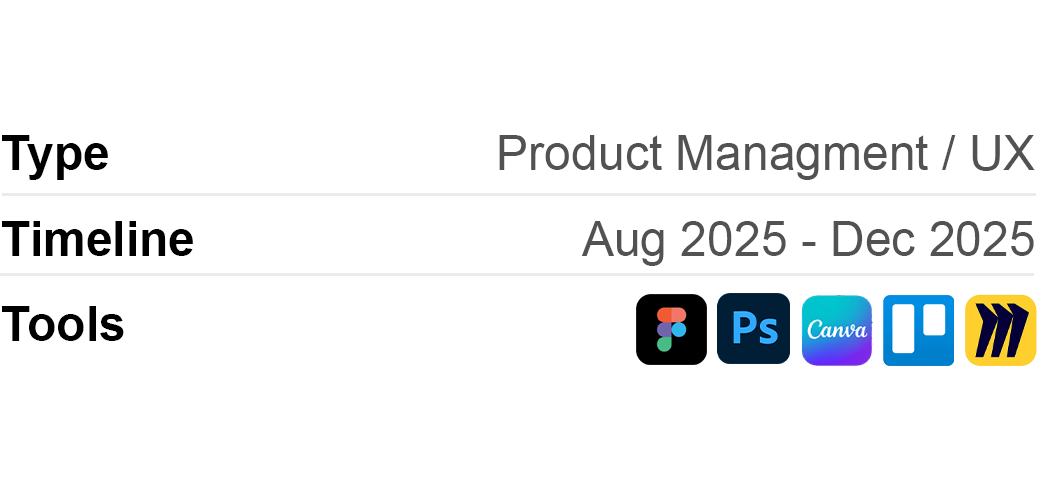Click the year following Dec
The image size is (1037, 500).
point(981,240)
